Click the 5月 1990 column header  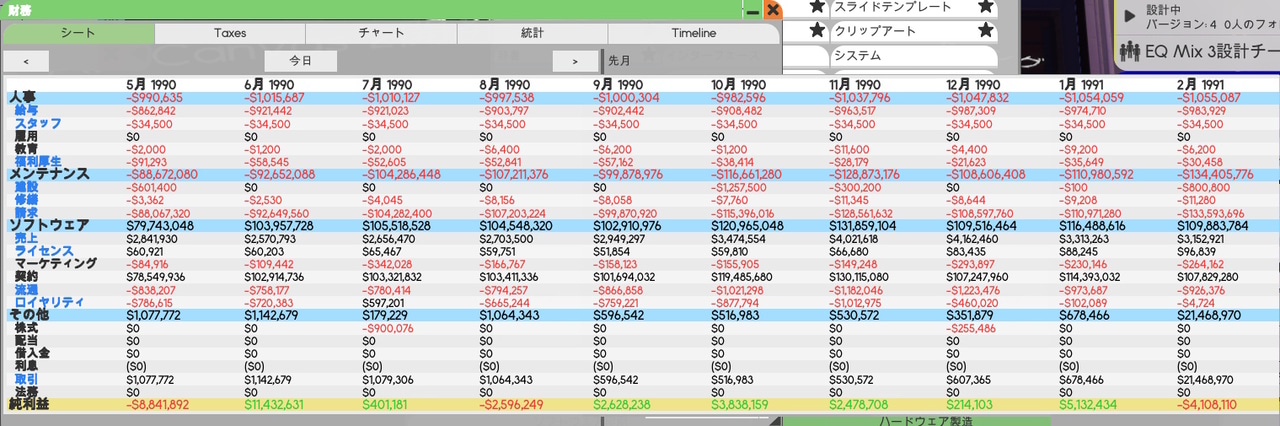[152, 85]
